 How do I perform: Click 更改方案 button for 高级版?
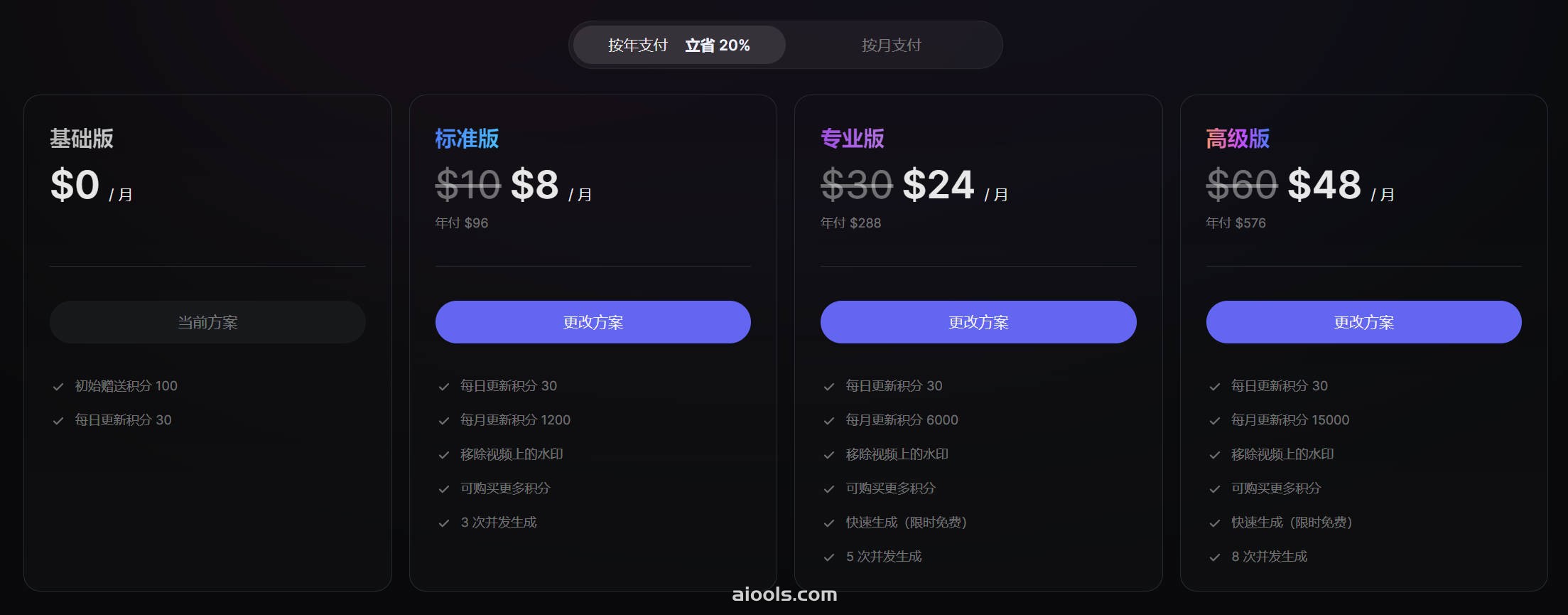point(1363,322)
